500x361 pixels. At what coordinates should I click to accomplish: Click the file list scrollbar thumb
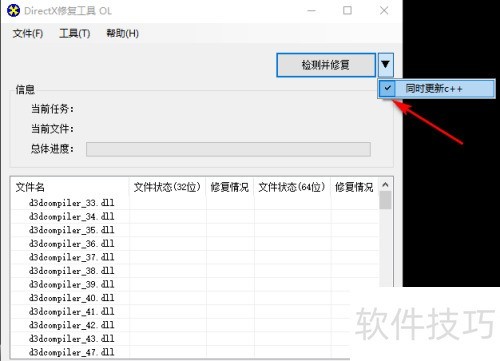point(385,200)
